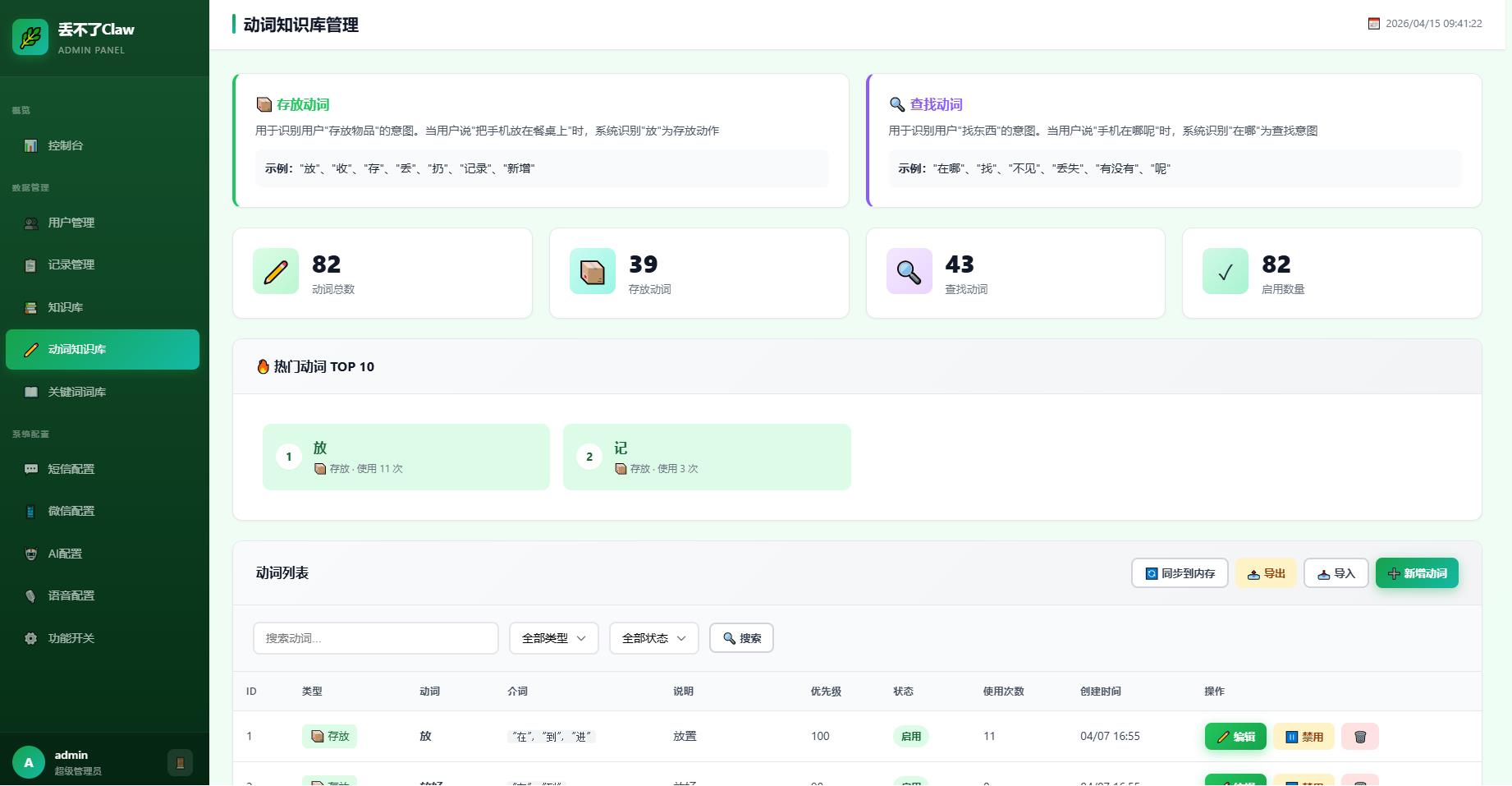Click the 新增动词 button
The width and height of the screenshot is (1512, 786).
1416,573
